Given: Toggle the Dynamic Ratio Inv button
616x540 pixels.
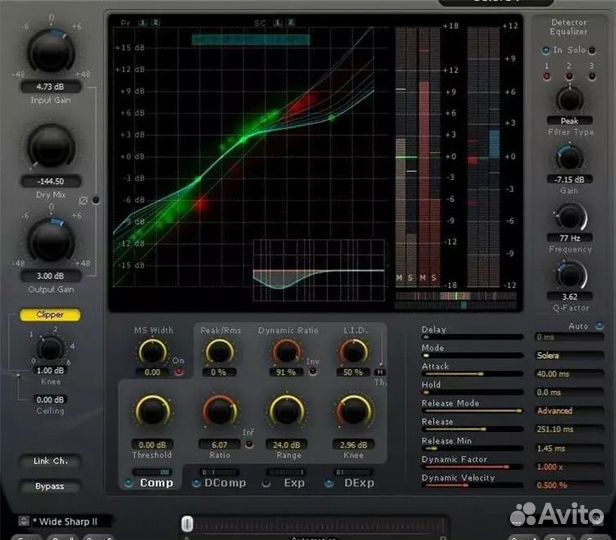Looking at the screenshot, I should click(x=313, y=372).
